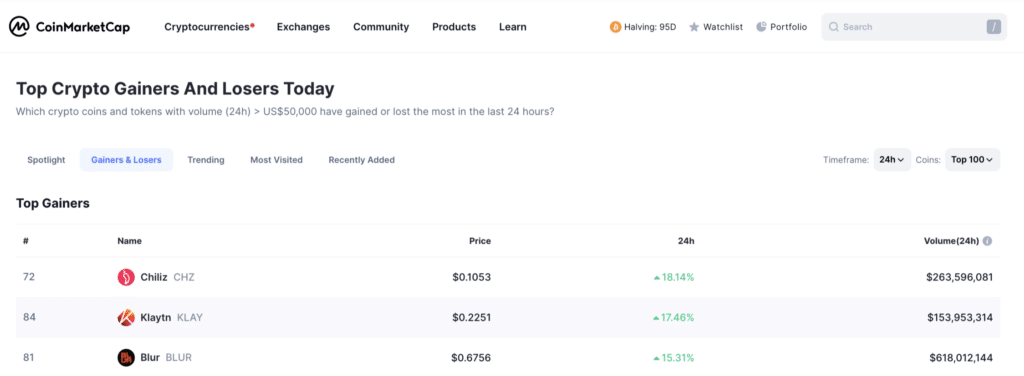Click the Bitcoin halving icon
The image size is (1024, 376).
[615, 27]
